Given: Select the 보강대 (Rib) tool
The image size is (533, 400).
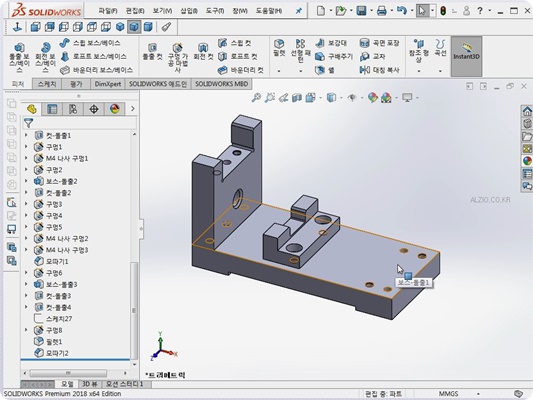Looking at the screenshot, I should [331, 43].
